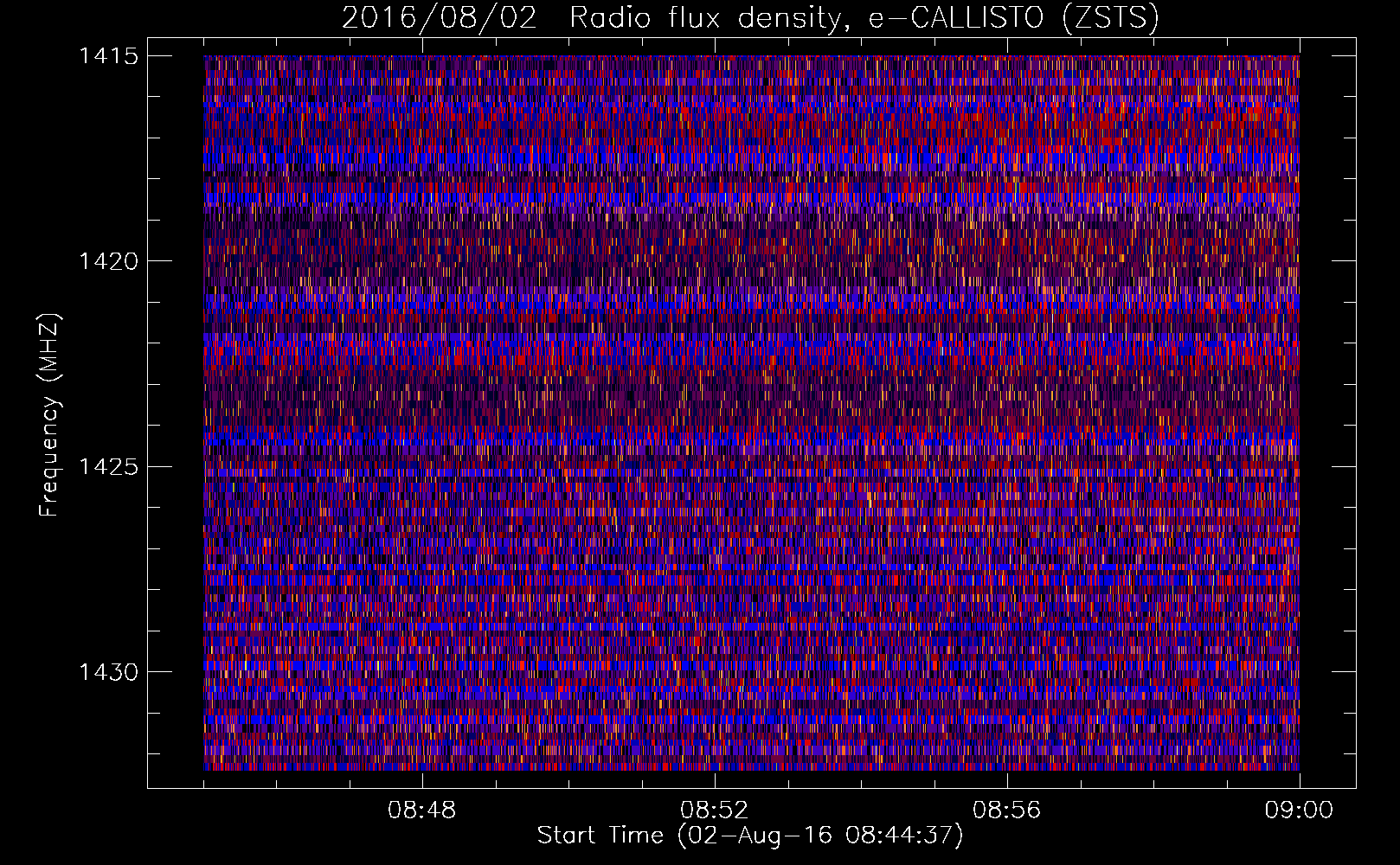Click the 1430 frequency tick label
1400x865 pixels.
[108, 672]
